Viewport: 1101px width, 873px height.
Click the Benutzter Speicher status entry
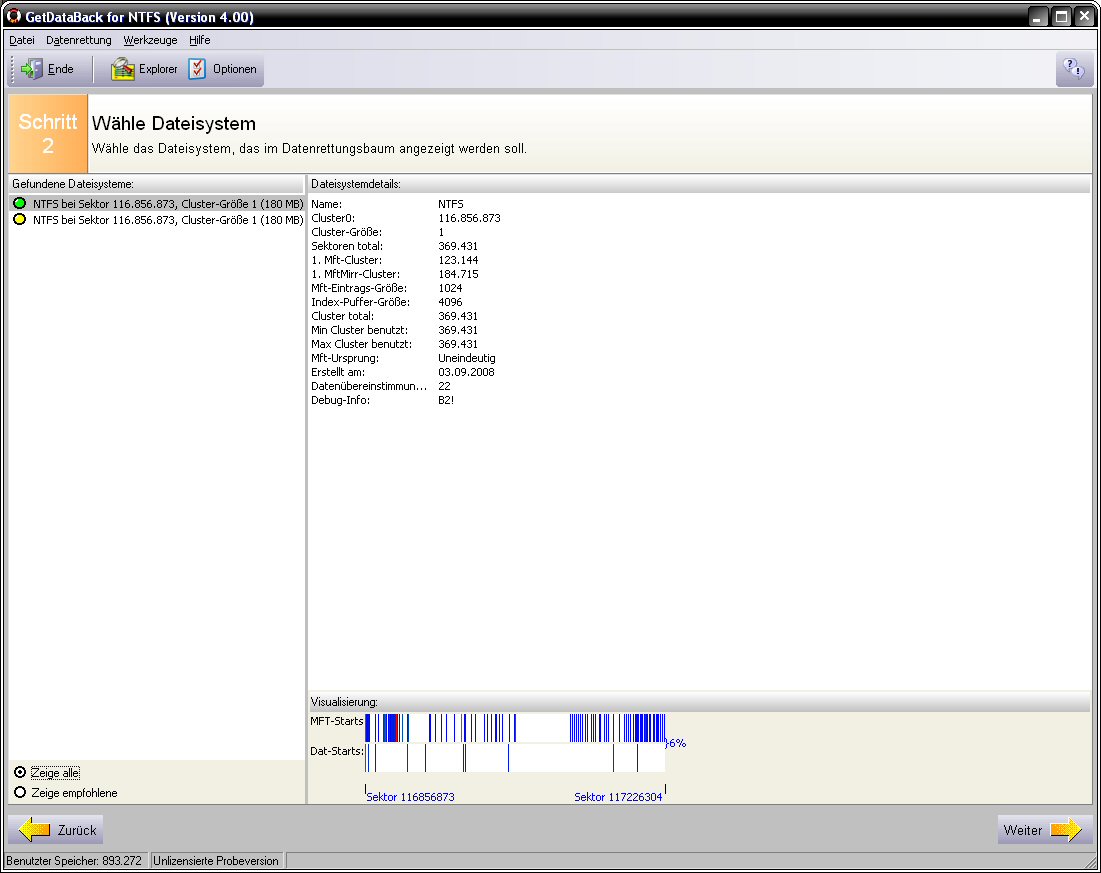pyautogui.click(x=74, y=860)
